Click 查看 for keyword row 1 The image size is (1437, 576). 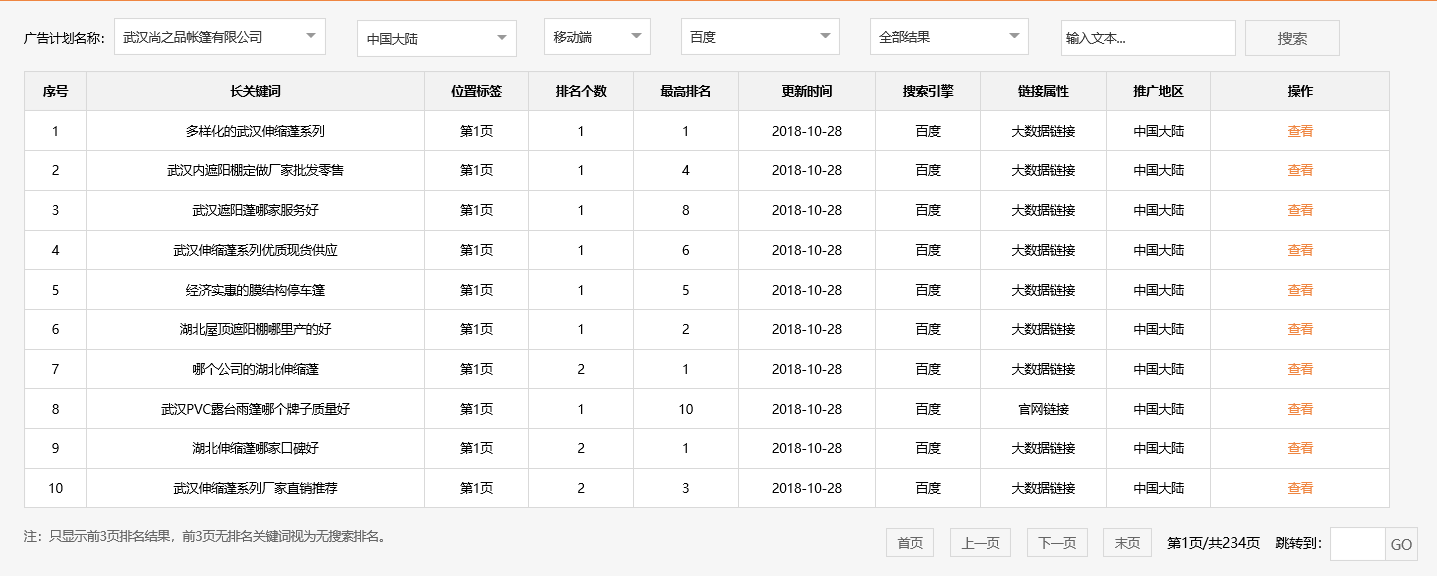1299,131
